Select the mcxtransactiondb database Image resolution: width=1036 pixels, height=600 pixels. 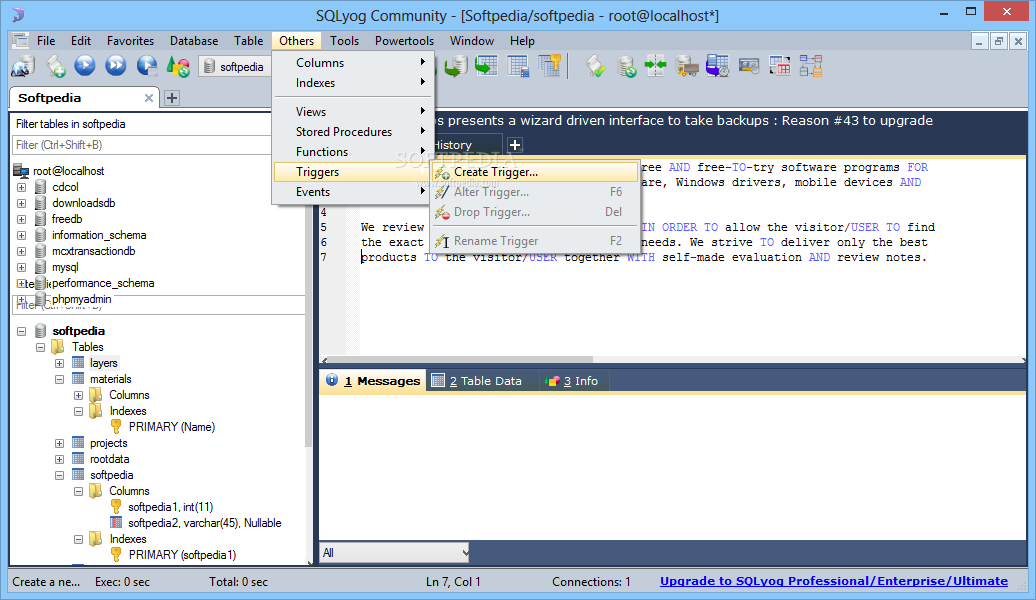(94, 251)
